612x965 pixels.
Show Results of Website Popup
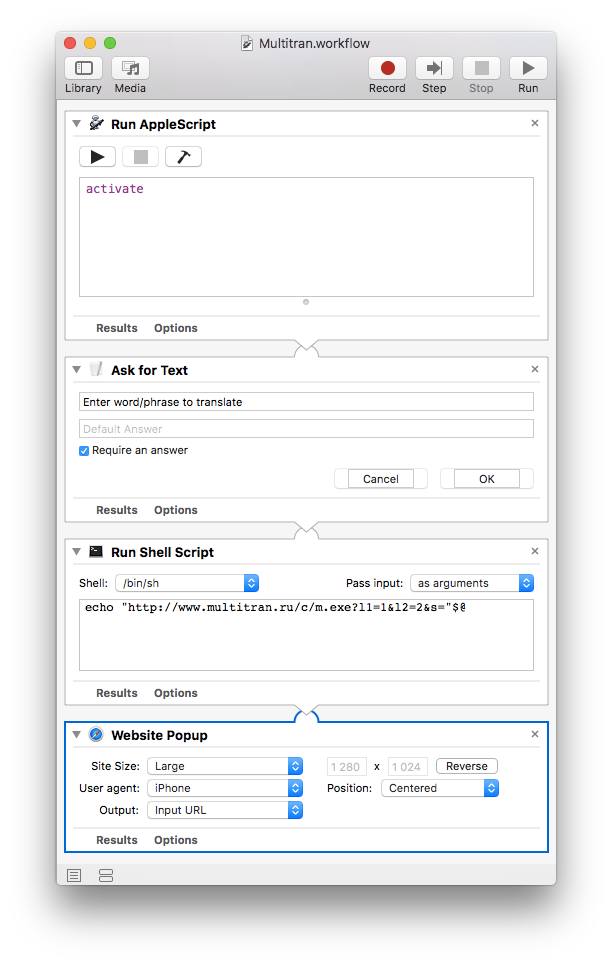point(116,840)
